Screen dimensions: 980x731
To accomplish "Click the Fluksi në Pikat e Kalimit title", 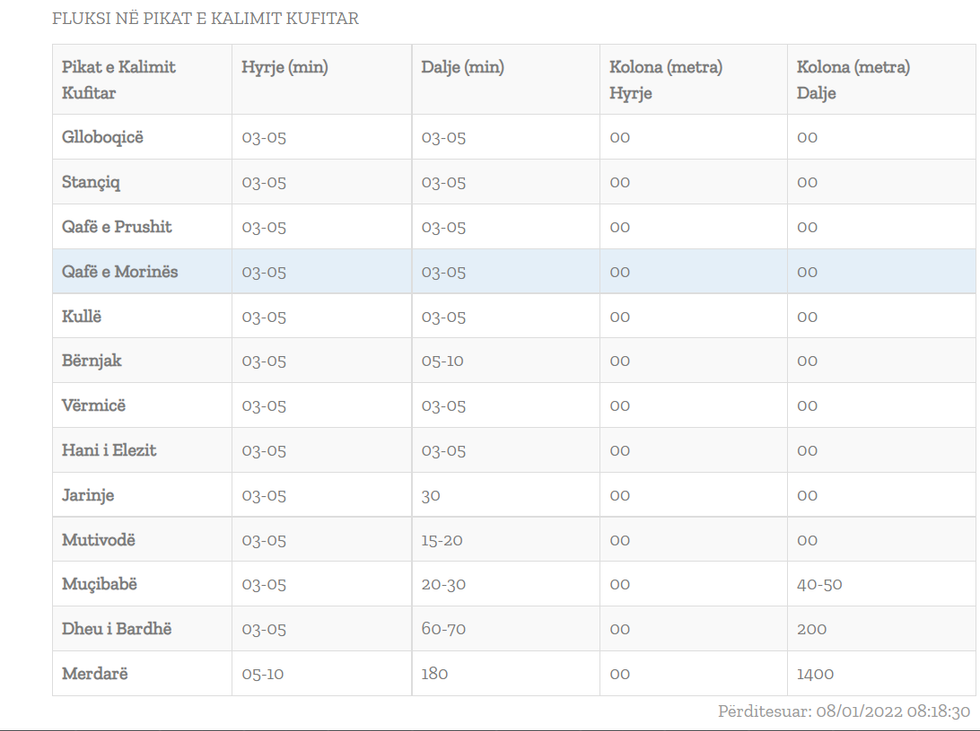I will tap(205, 19).
